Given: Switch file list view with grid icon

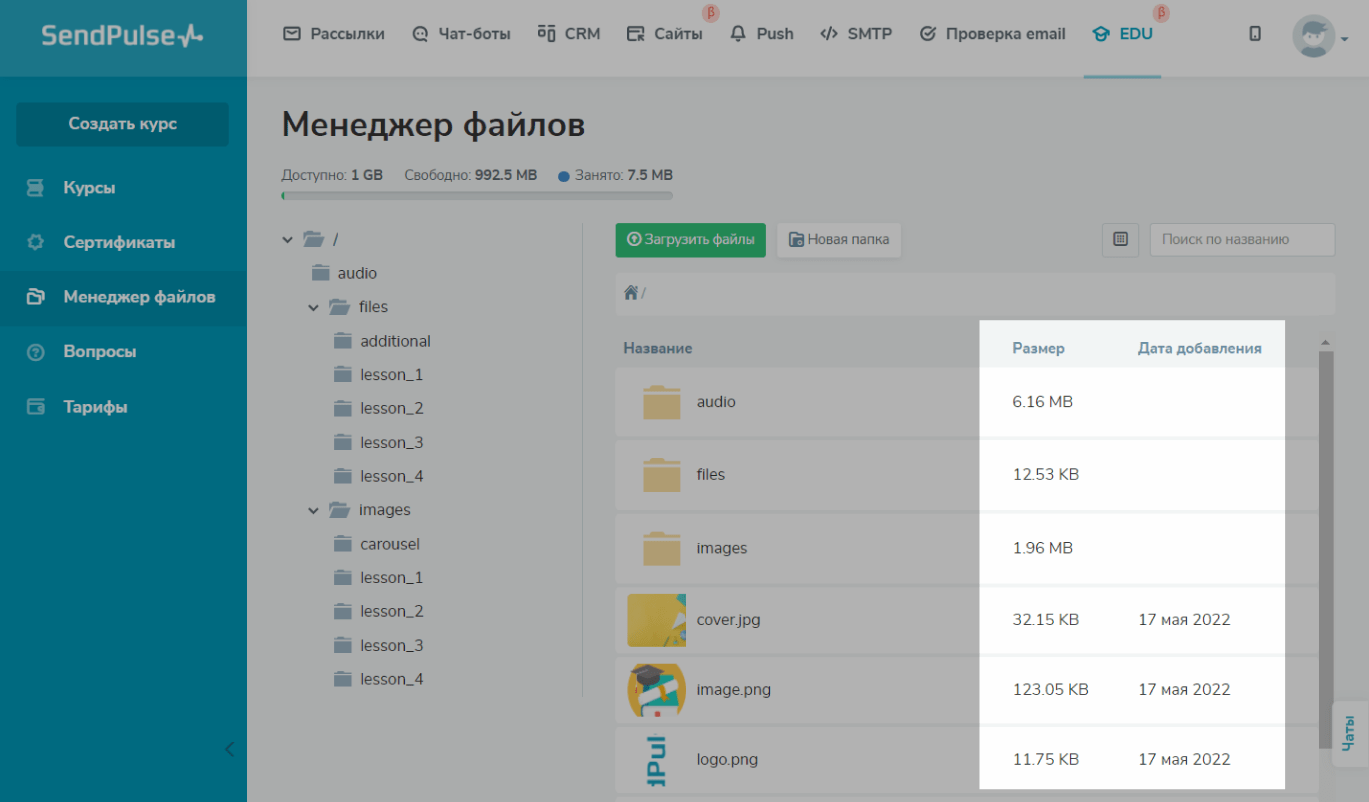Looking at the screenshot, I should click(1120, 240).
